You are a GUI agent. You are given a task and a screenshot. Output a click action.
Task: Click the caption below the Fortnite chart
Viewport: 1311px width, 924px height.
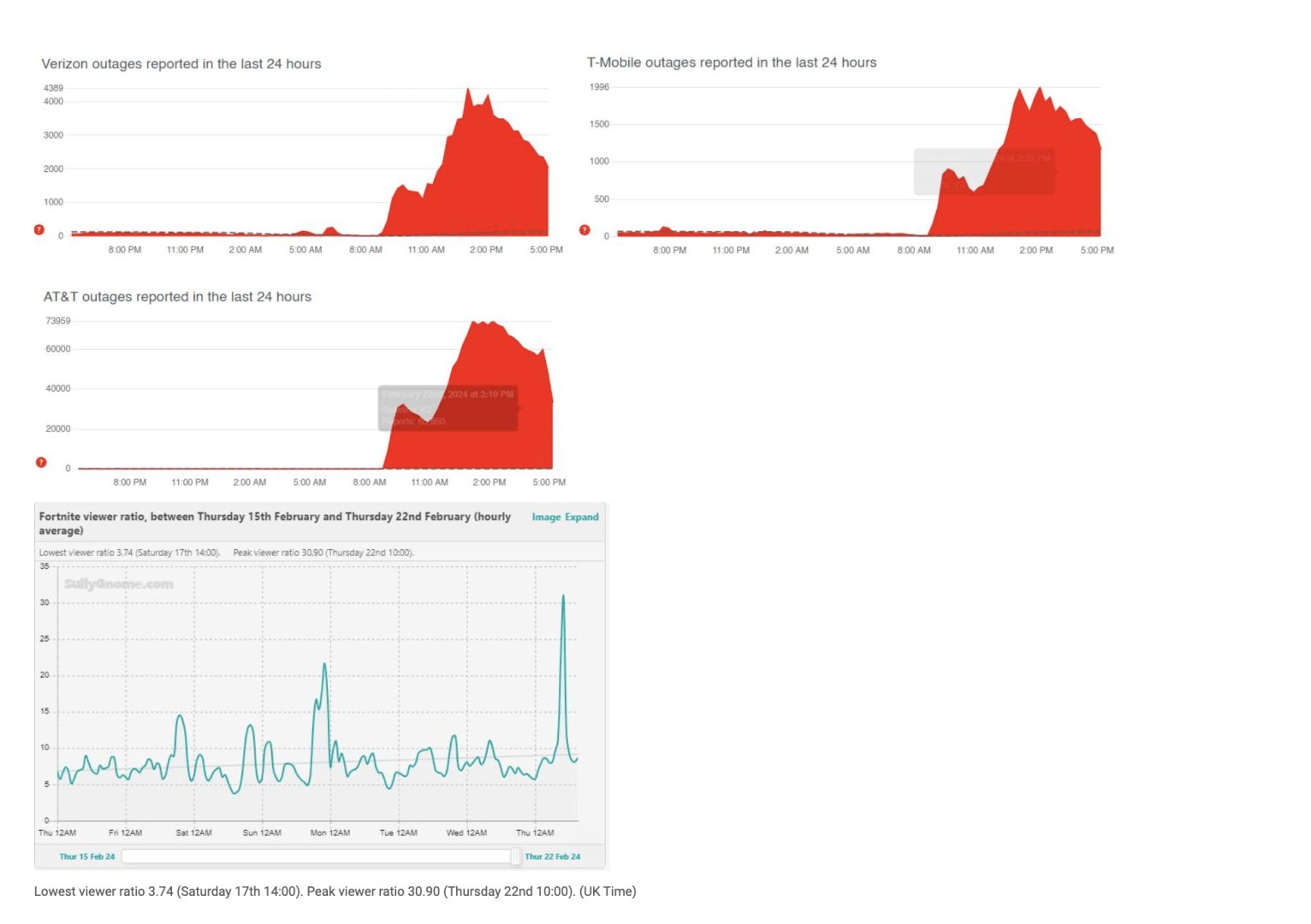[335, 891]
